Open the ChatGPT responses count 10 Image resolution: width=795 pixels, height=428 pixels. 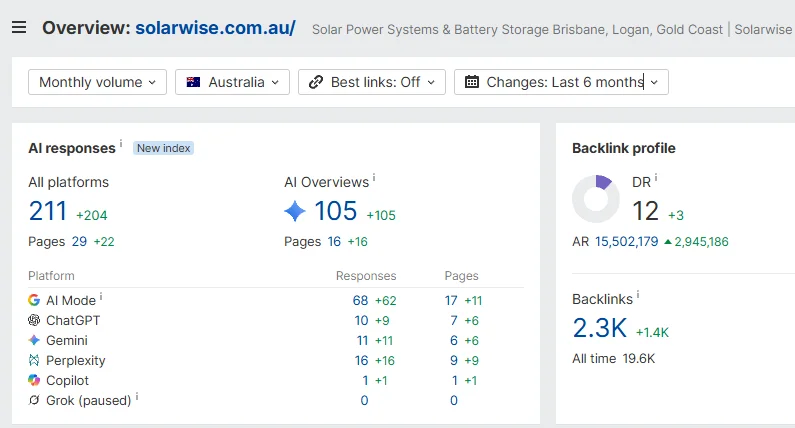pos(362,320)
